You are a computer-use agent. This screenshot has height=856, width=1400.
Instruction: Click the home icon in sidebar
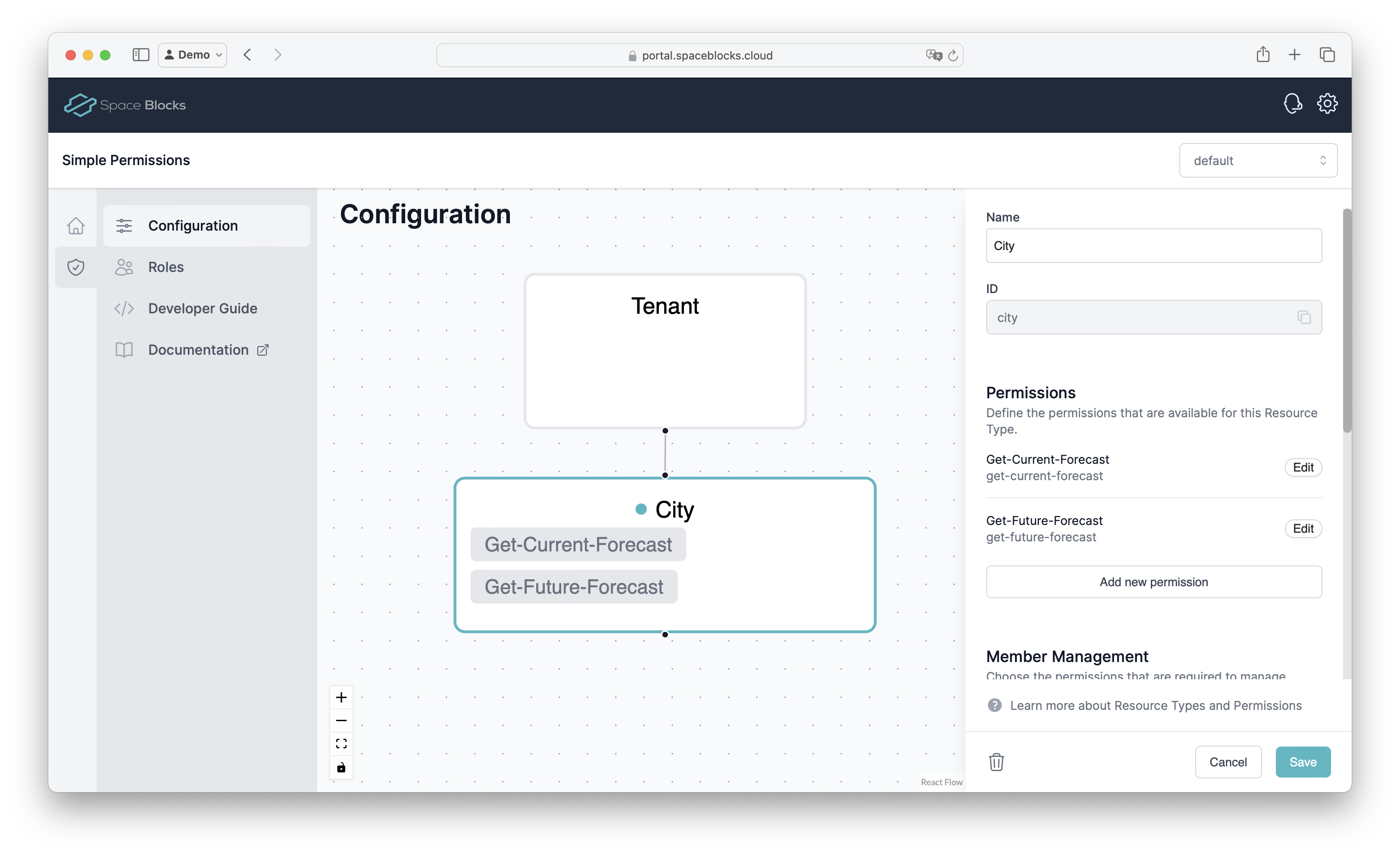[x=75, y=225]
